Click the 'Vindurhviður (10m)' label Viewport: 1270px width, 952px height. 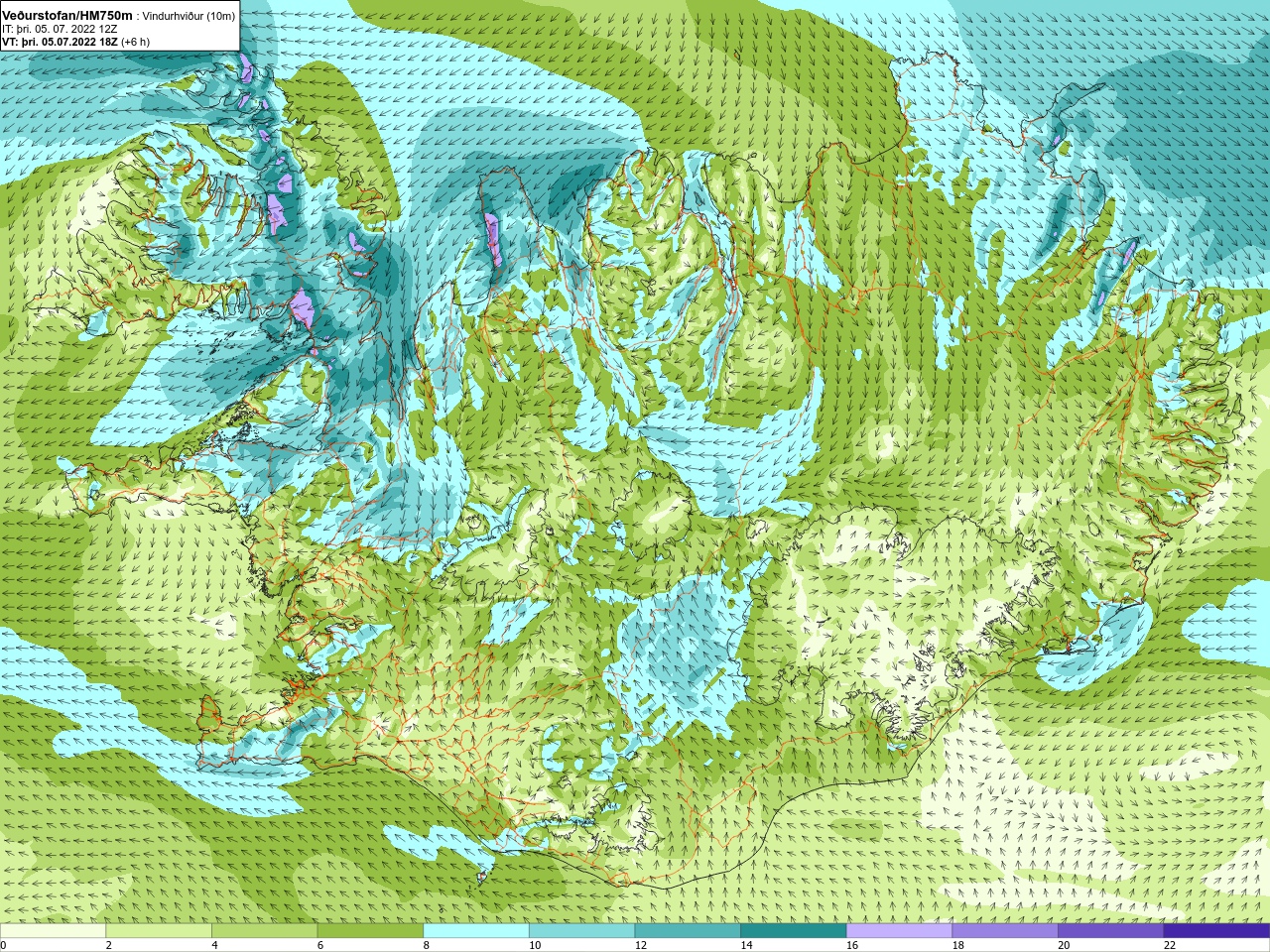189,16
